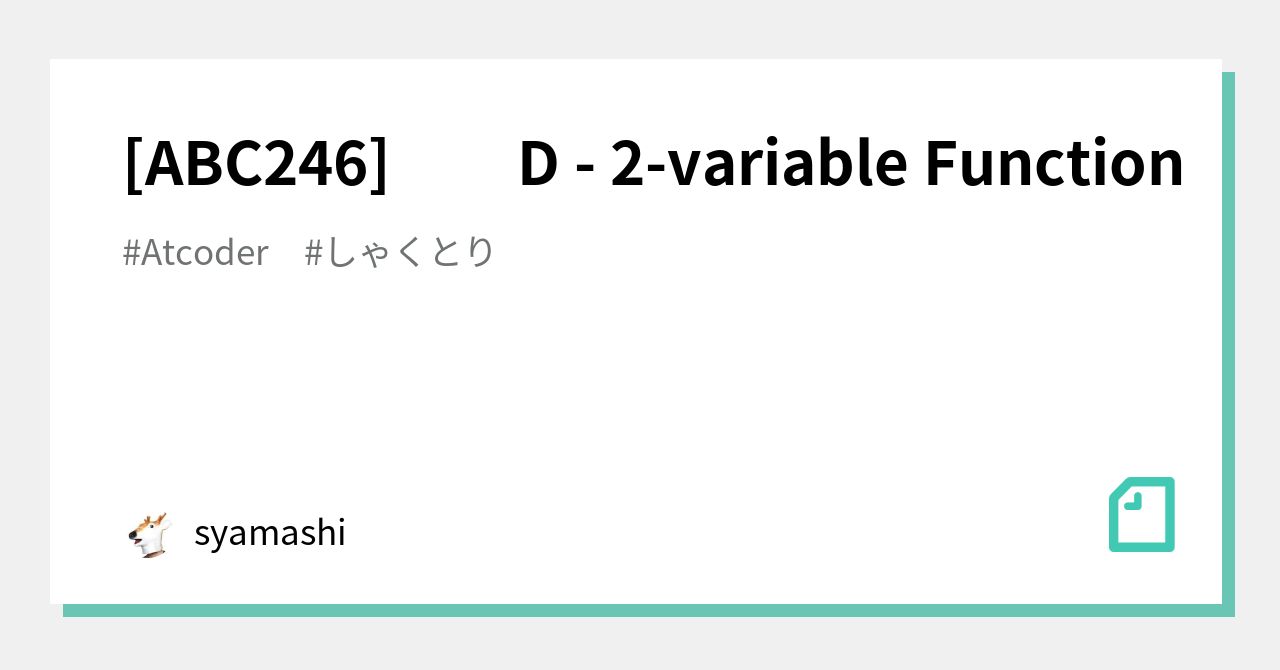Click the [ABC246] text in the title
Screen dimensions: 1280x670
click(x=256, y=163)
